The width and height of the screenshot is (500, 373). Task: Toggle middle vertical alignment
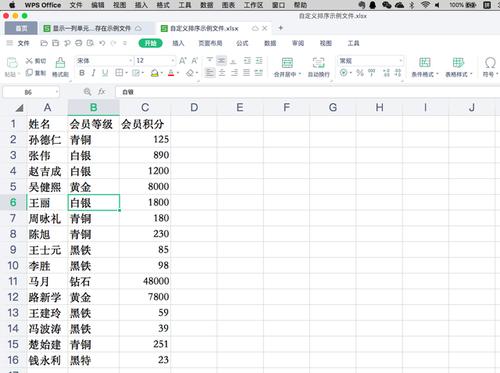(x=221, y=60)
